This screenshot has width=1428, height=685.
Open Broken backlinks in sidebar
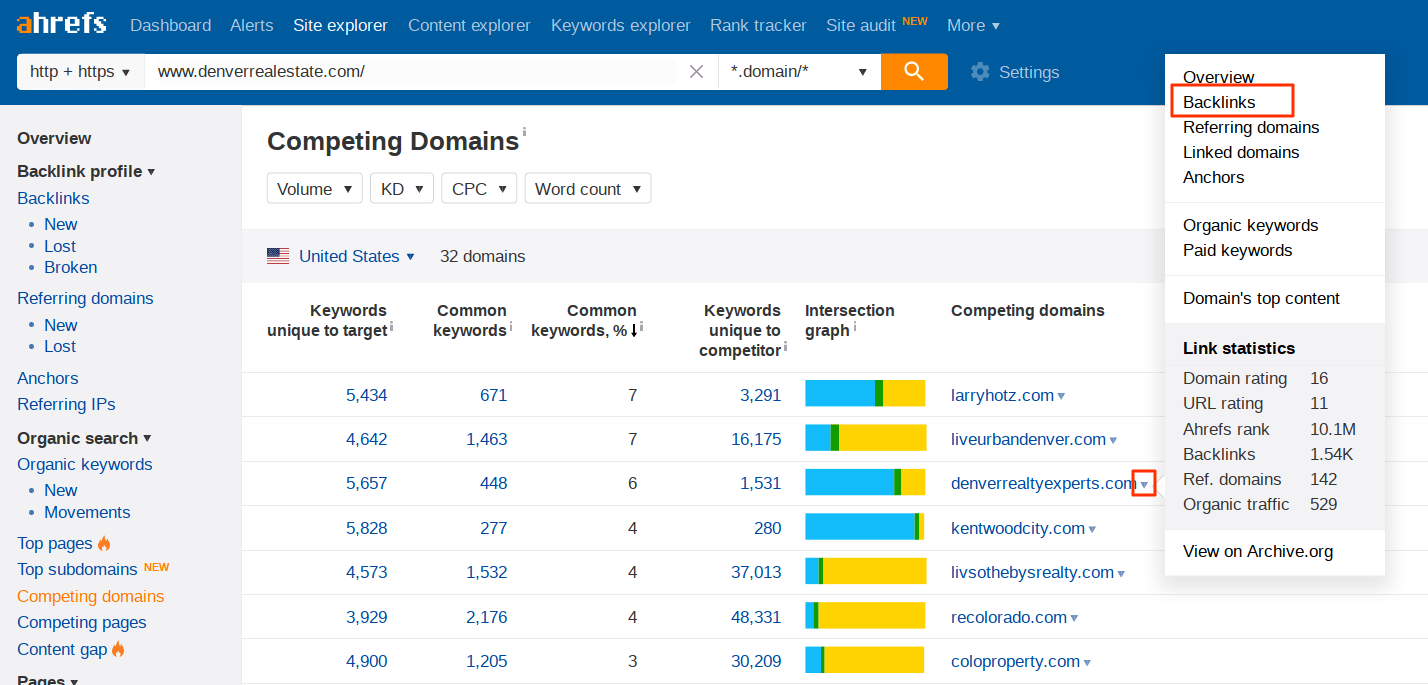(x=71, y=267)
